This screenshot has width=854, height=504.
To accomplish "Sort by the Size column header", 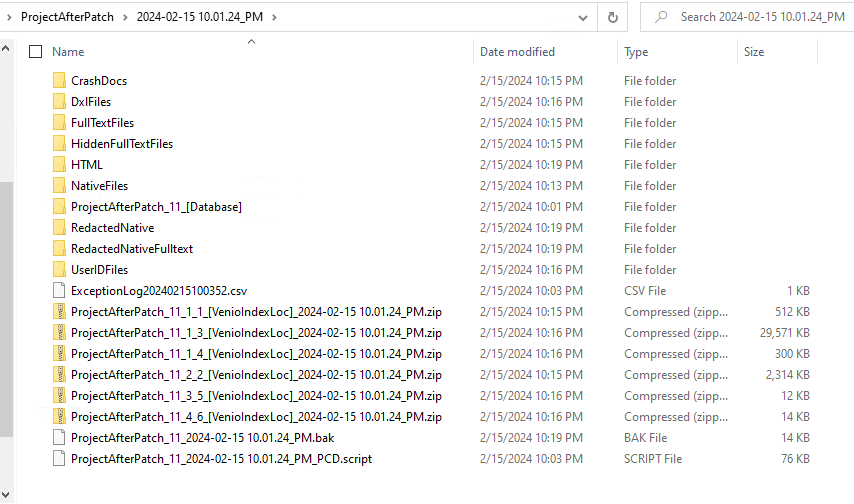I will click(x=754, y=52).
